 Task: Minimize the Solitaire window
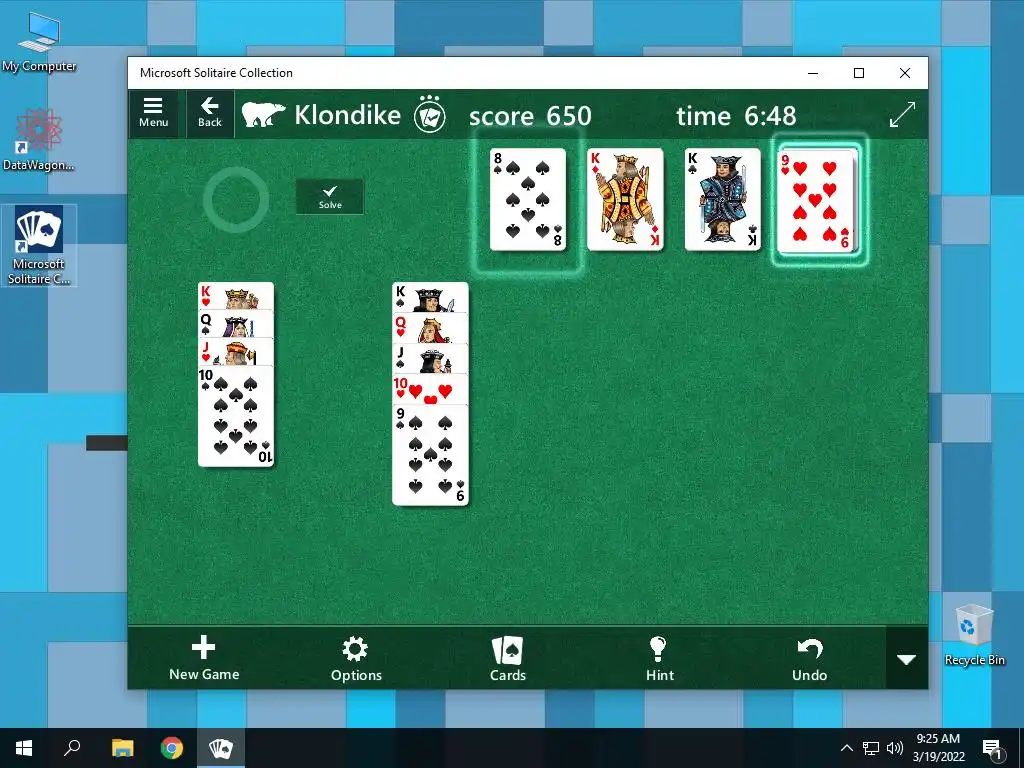813,73
